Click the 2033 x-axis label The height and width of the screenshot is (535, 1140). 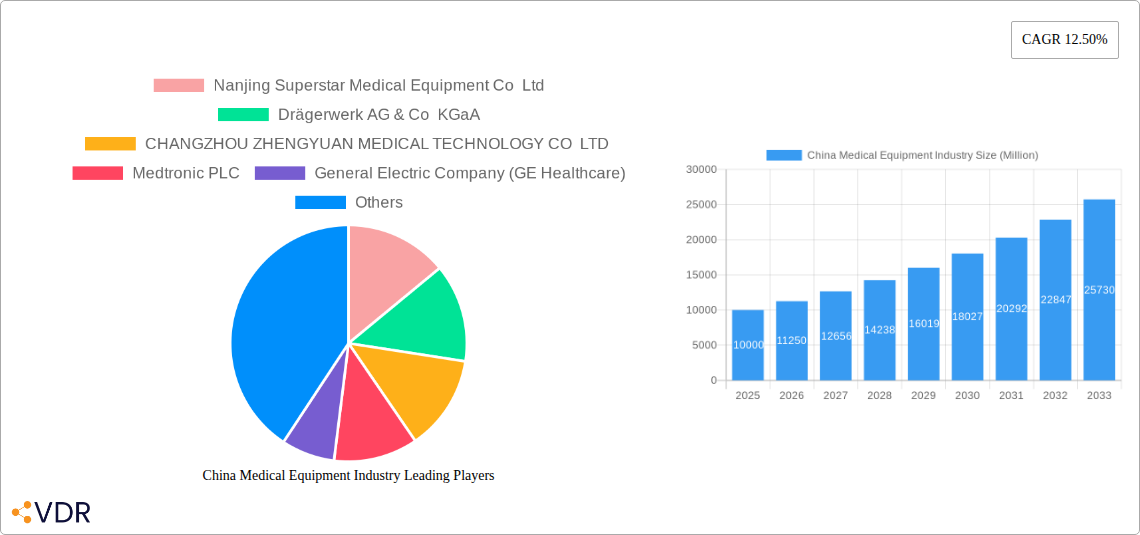[x=1099, y=395]
